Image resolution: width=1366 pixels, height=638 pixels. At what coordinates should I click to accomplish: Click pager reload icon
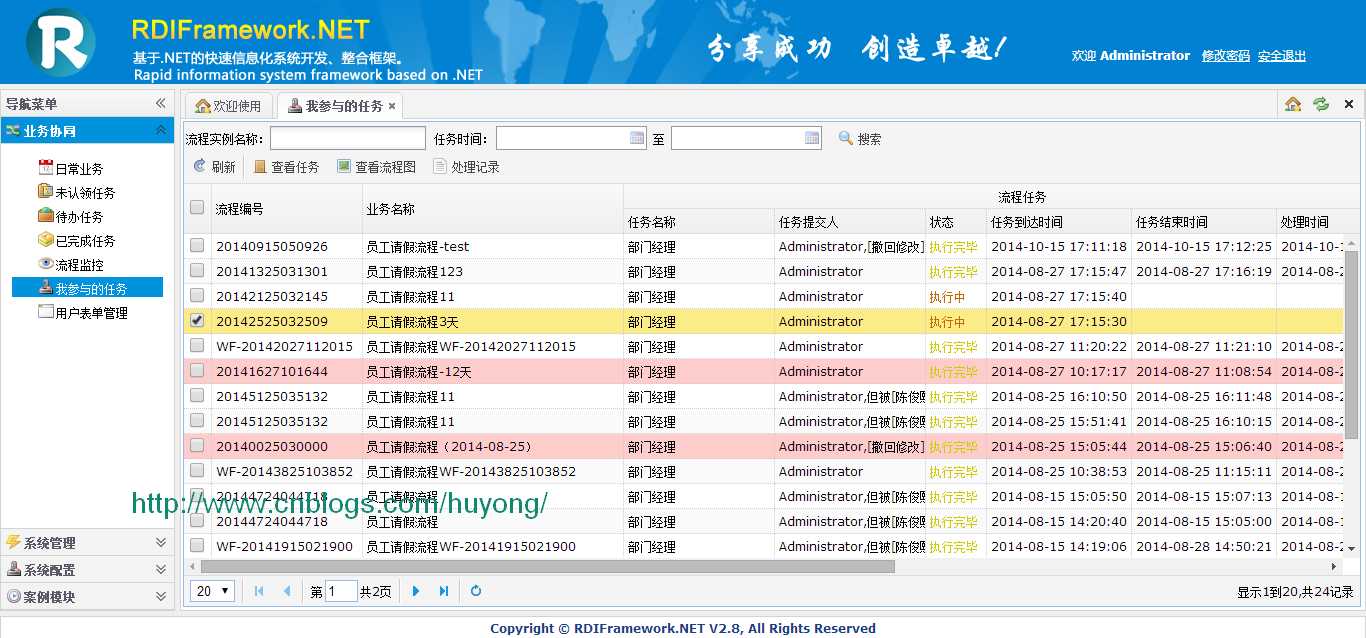click(476, 591)
